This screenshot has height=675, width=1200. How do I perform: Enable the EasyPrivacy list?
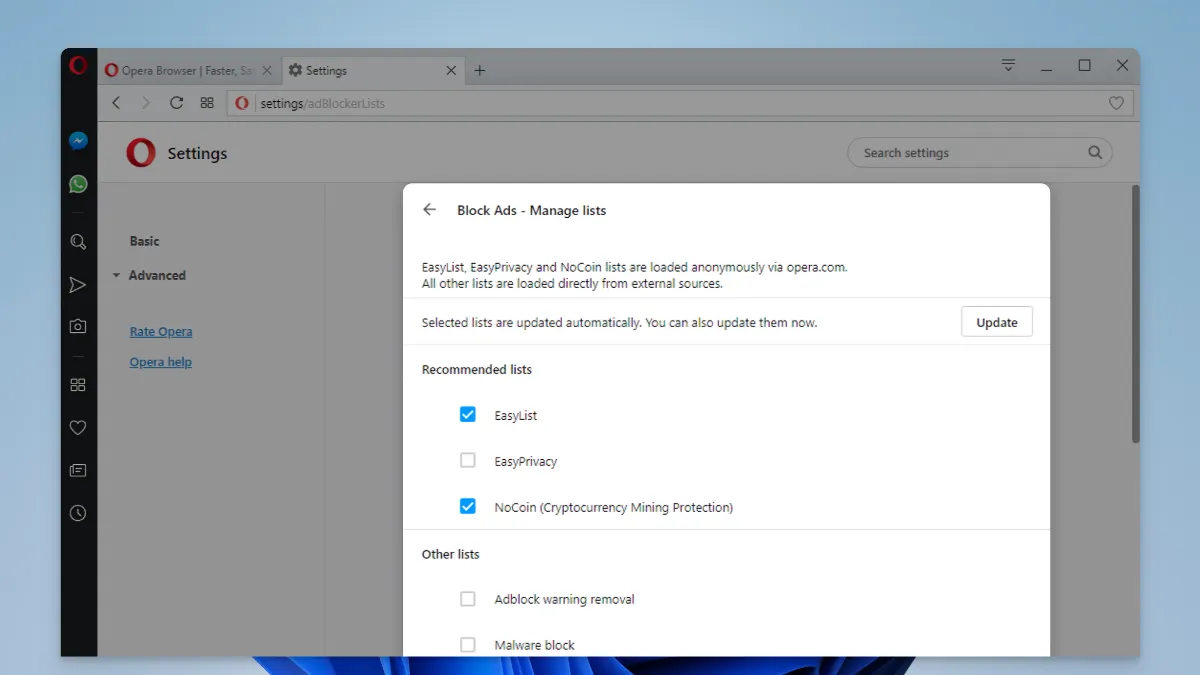[x=467, y=461]
